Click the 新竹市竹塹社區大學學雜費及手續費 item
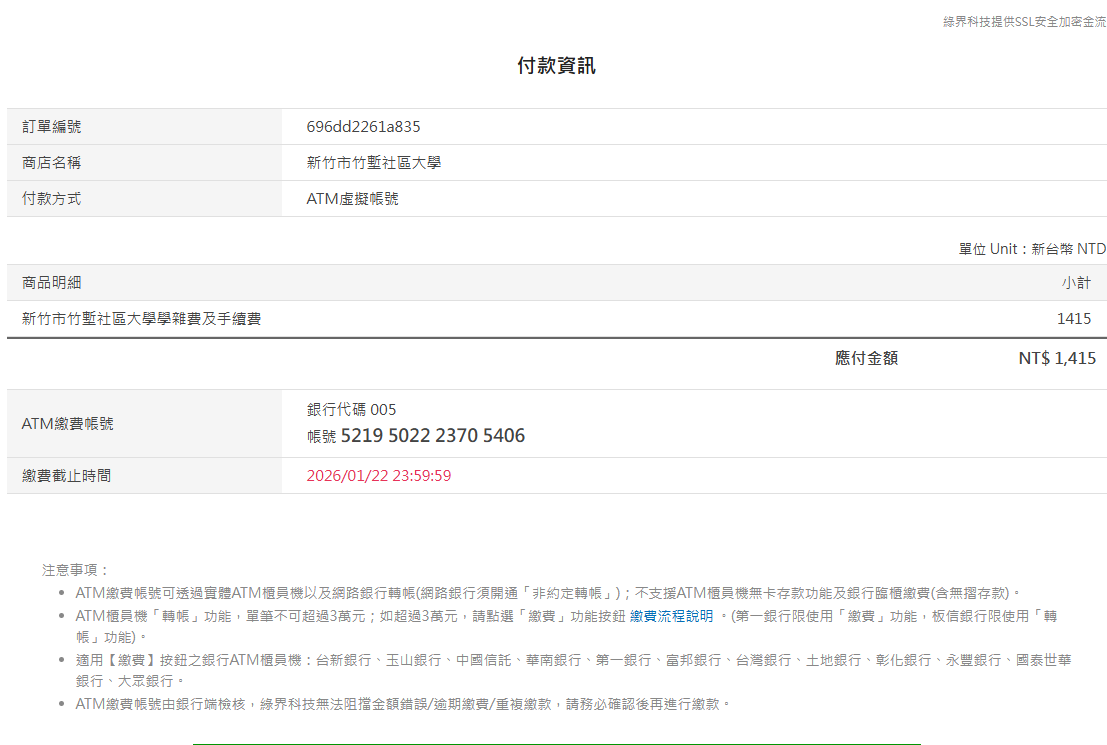 pos(142,319)
